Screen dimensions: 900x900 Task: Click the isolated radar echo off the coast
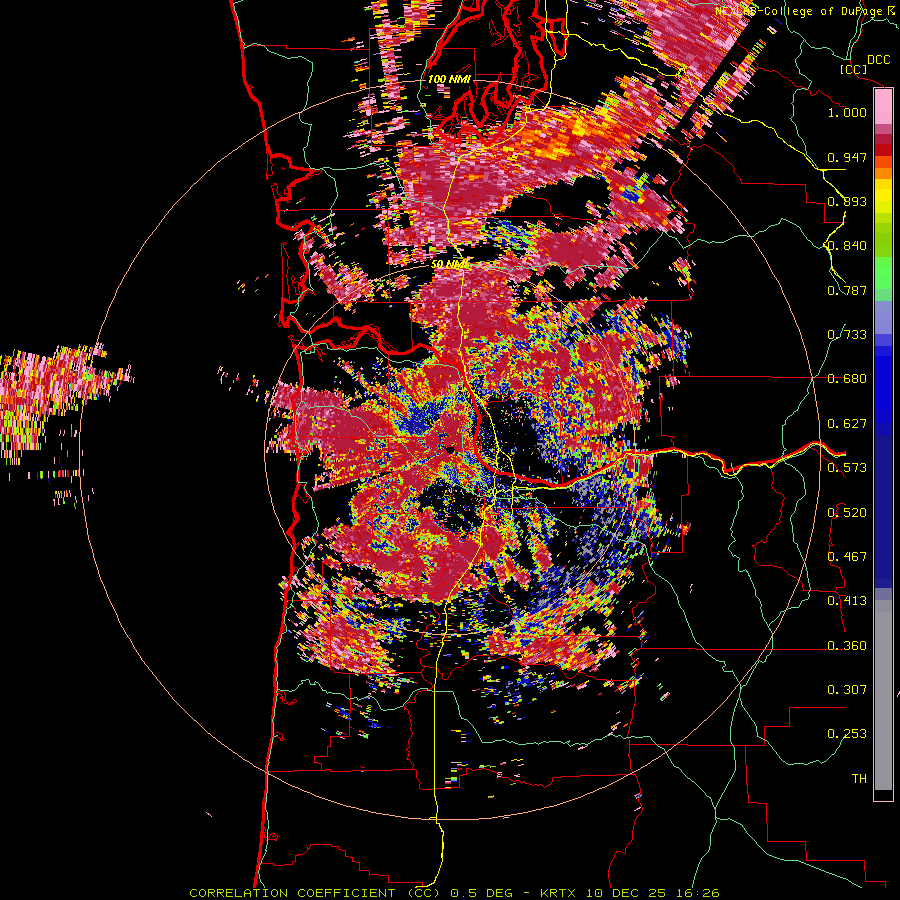point(56,402)
